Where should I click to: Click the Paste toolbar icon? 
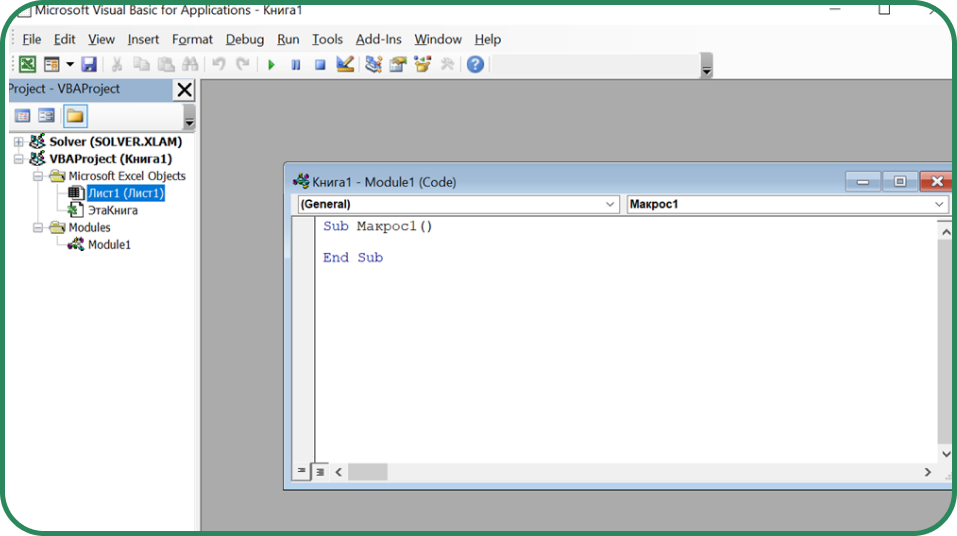(x=166, y=64)
